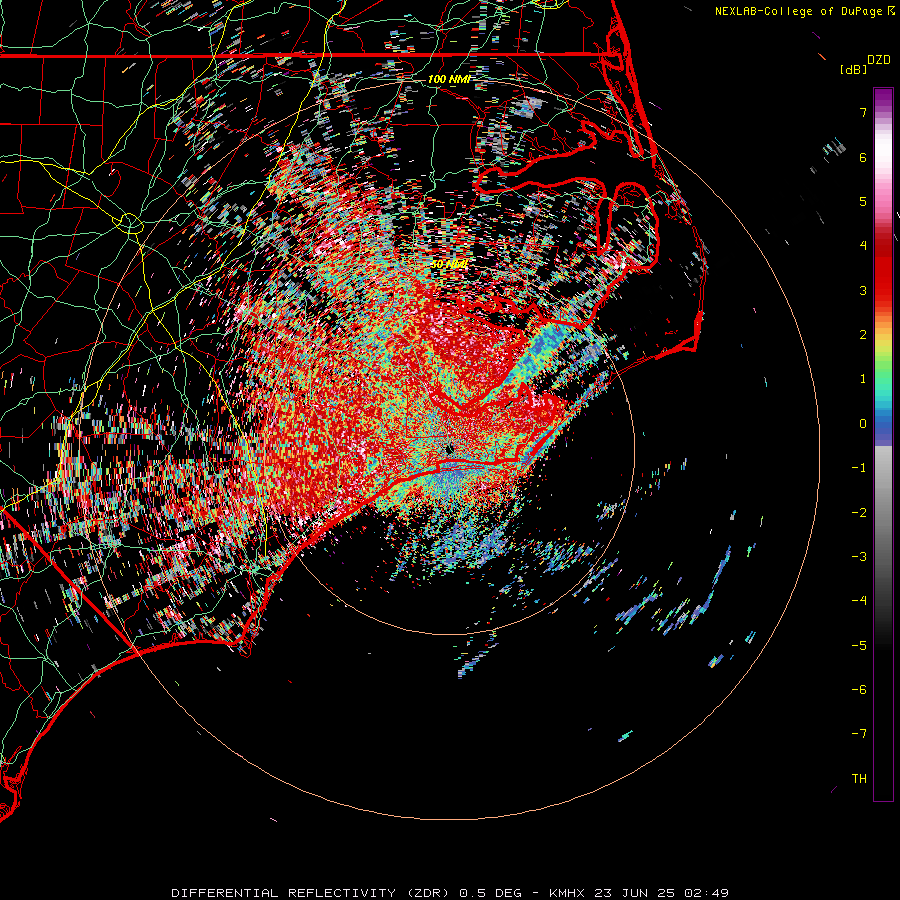Click the KMHX station identifier in the caption

click(x=567, y=893)
